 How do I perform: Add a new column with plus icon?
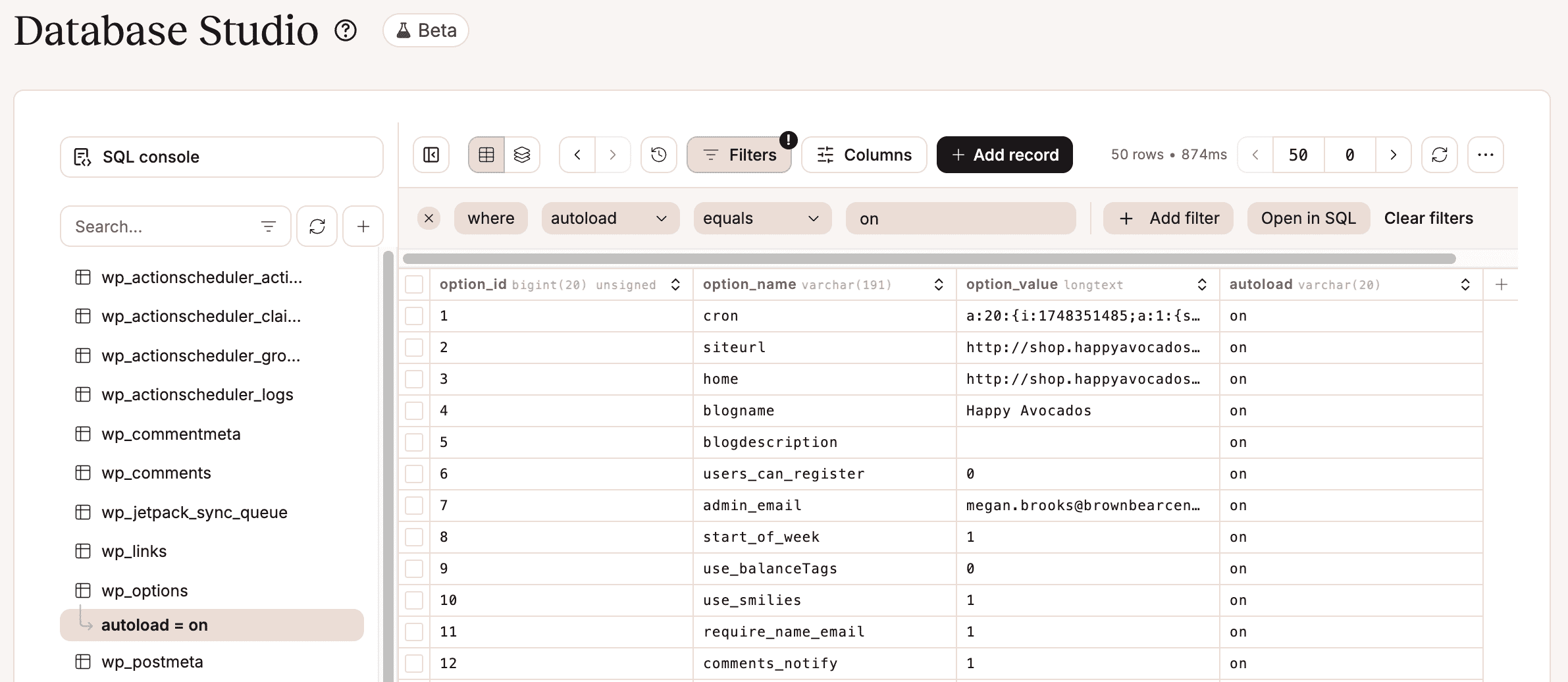coord(1502,284)
